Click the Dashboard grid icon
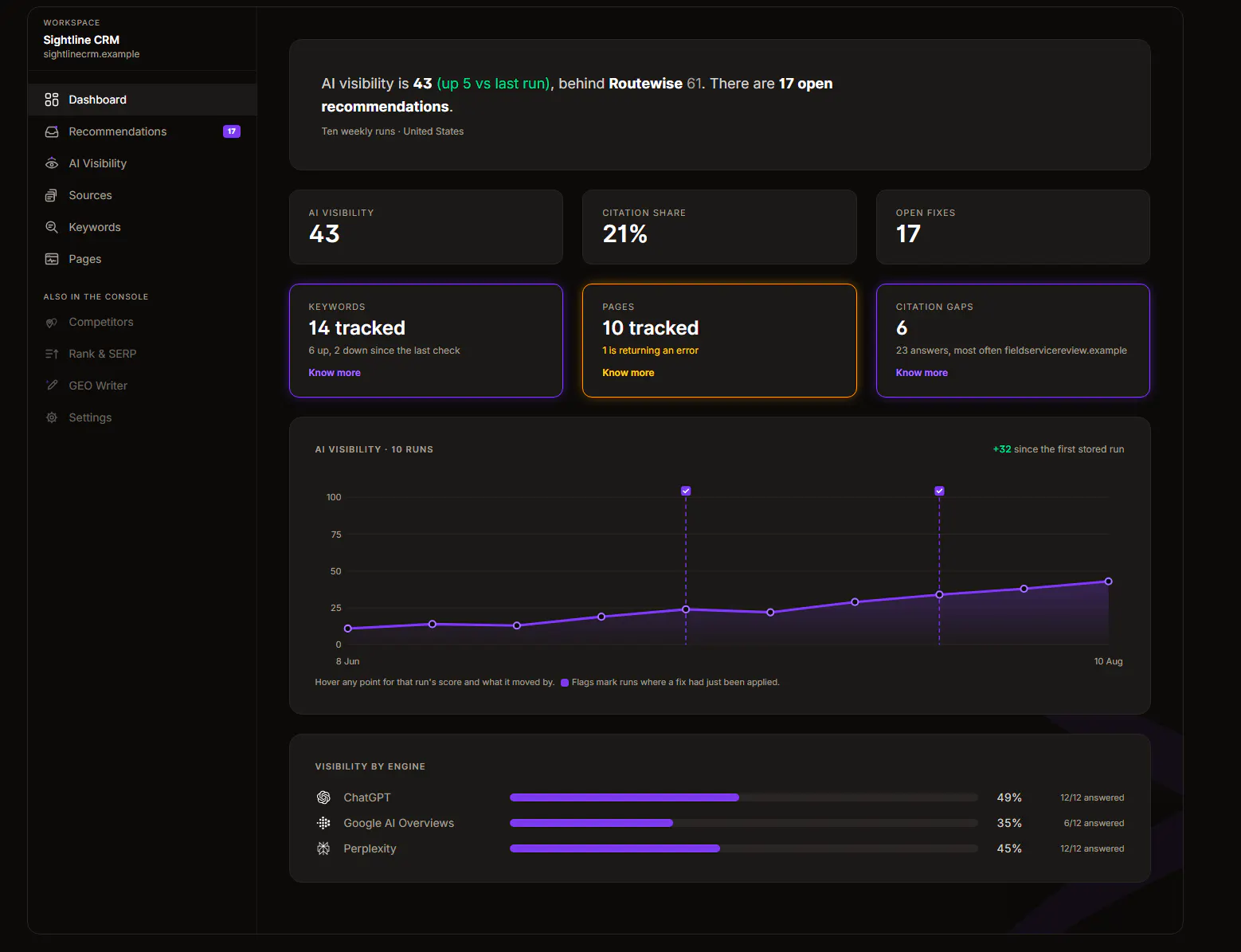The image size is (1241, 952). 52,100
